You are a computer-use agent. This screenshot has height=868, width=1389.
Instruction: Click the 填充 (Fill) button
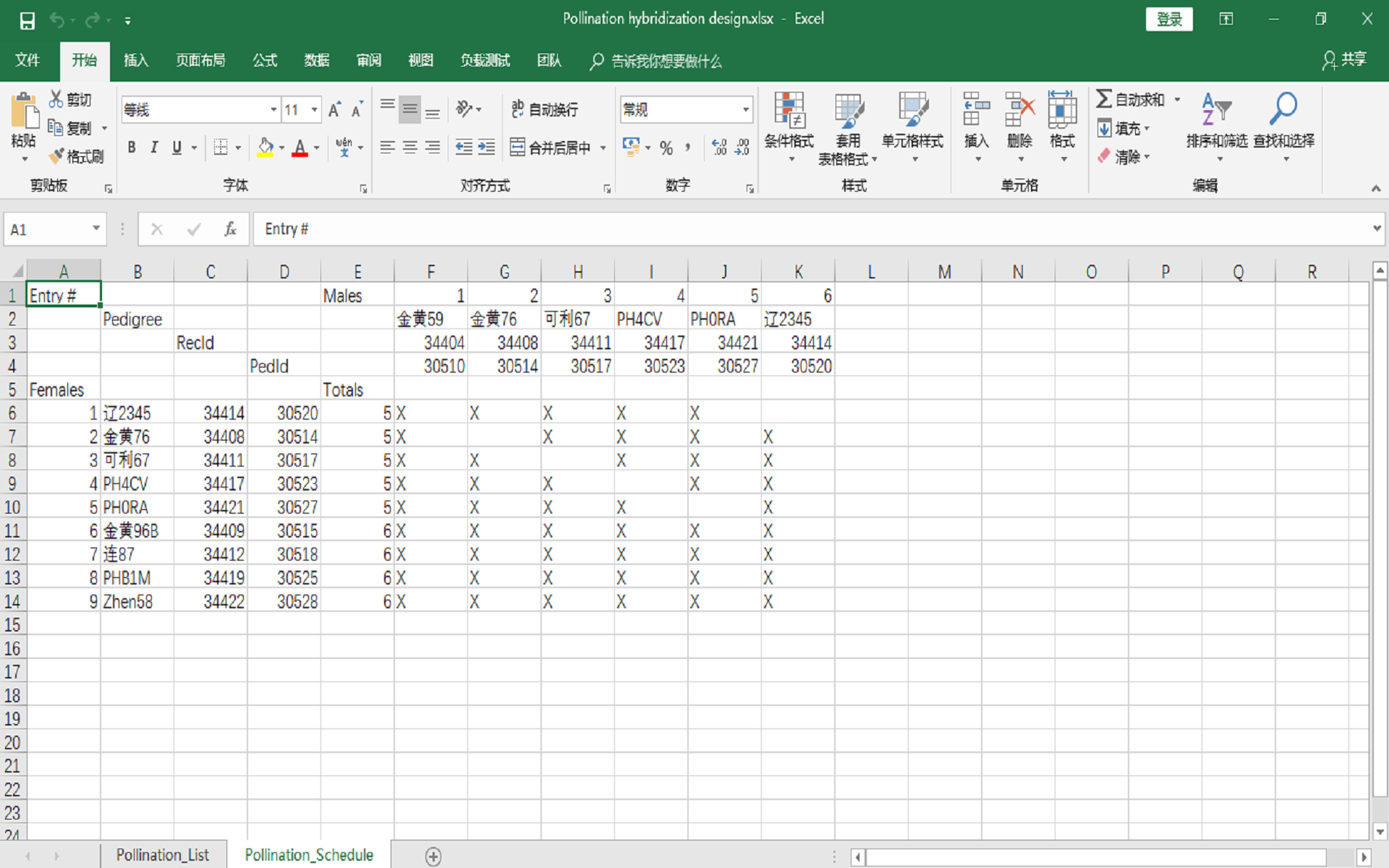pos(1123,129)
